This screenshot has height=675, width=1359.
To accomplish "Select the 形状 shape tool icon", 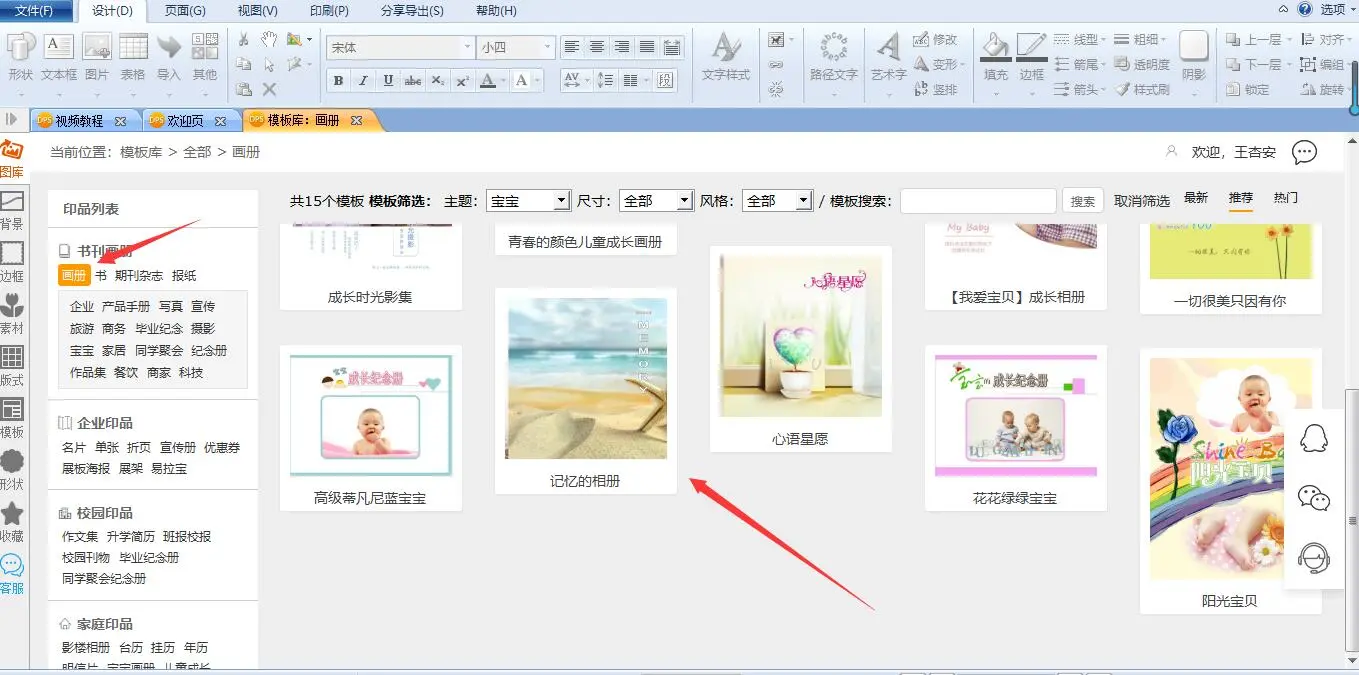I will pos(20,56).
